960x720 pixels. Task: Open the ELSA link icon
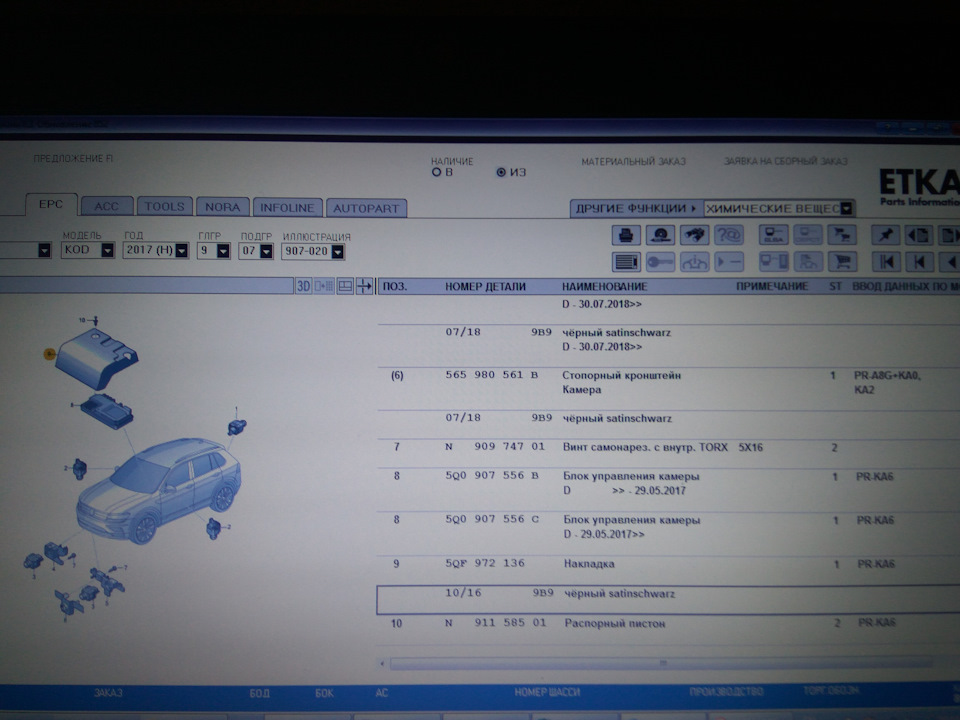pos(773,235)
